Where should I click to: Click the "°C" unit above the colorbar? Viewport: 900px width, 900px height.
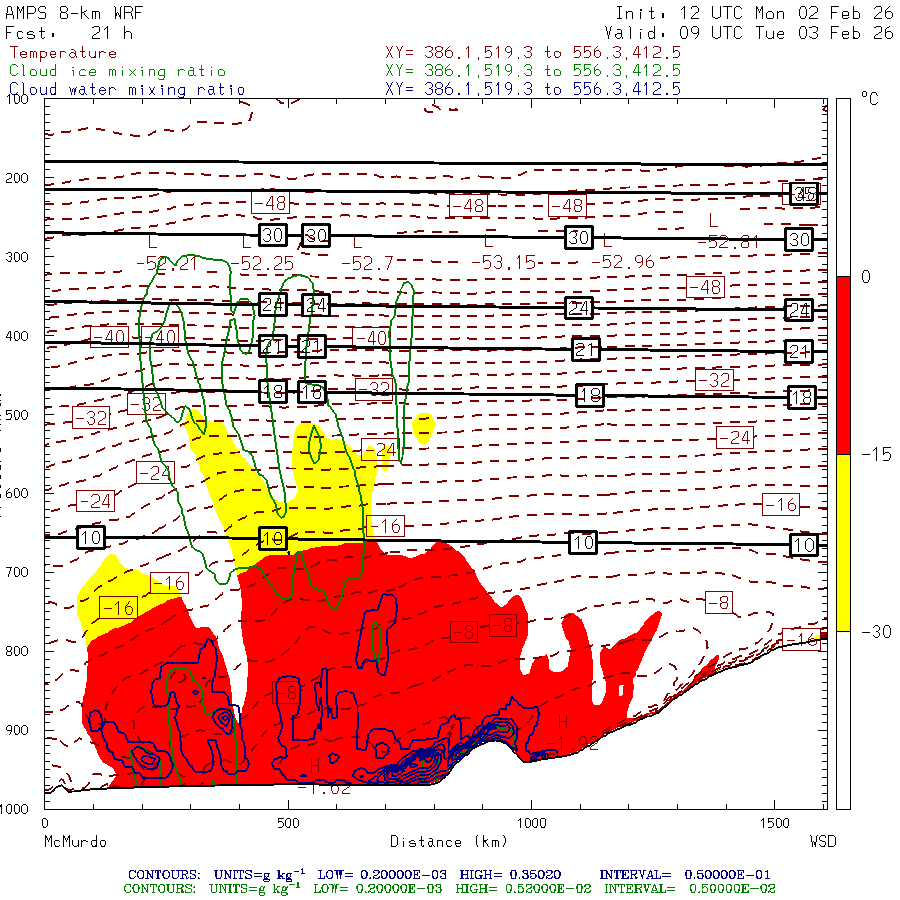[x=870, y=99]
